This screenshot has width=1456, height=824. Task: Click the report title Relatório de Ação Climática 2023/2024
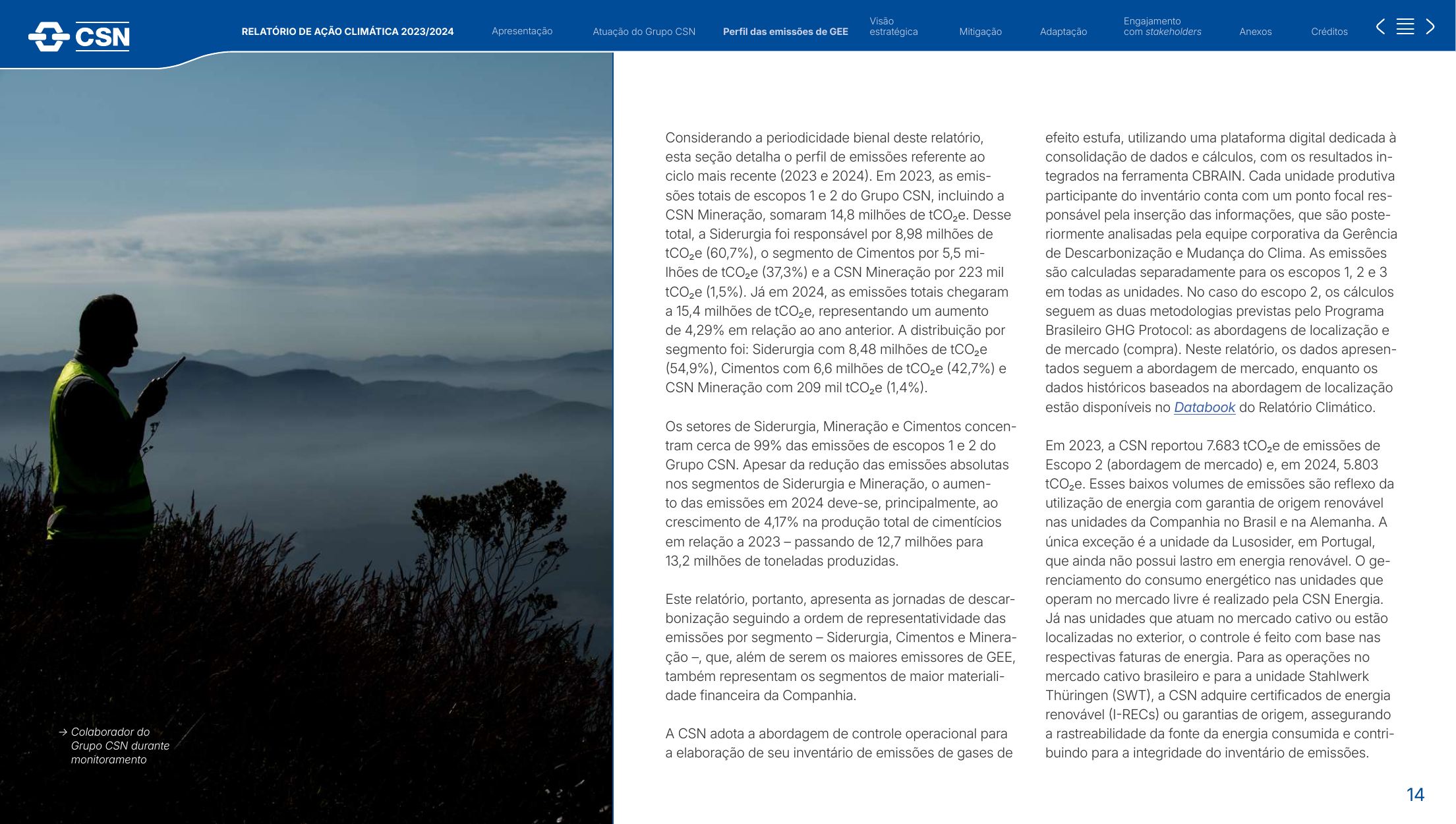(347, 32)
